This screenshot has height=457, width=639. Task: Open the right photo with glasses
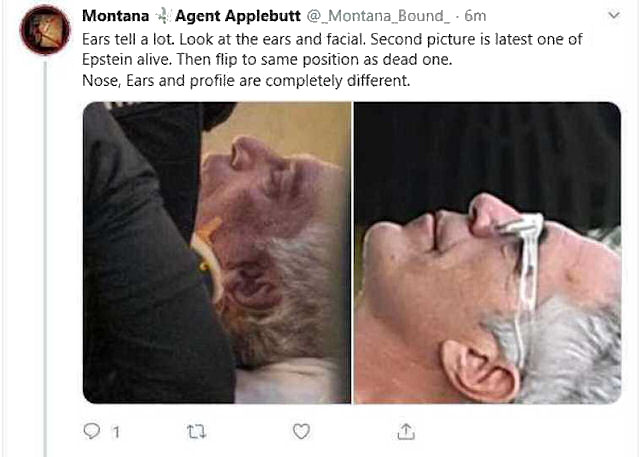[x=487, y=253]
